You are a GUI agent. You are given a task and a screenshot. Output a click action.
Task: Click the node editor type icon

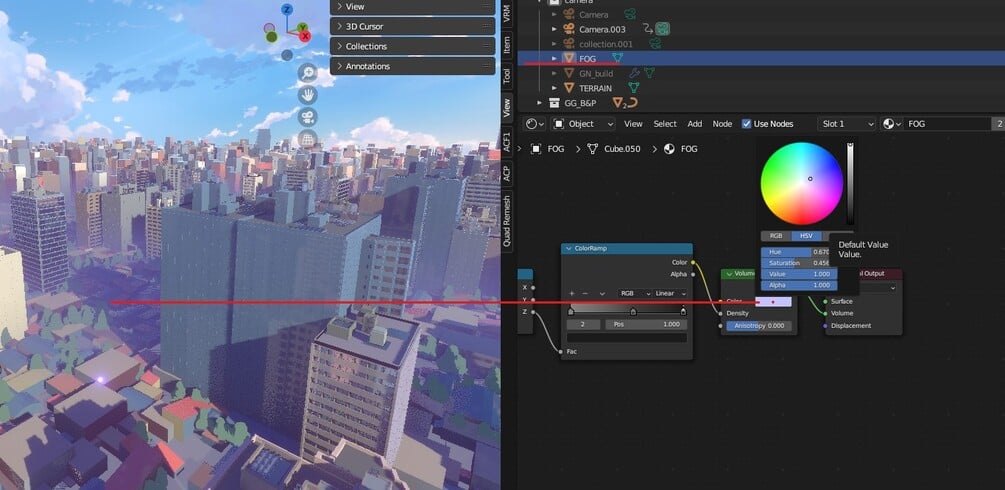pyautogui.click(x=535, y=124)
